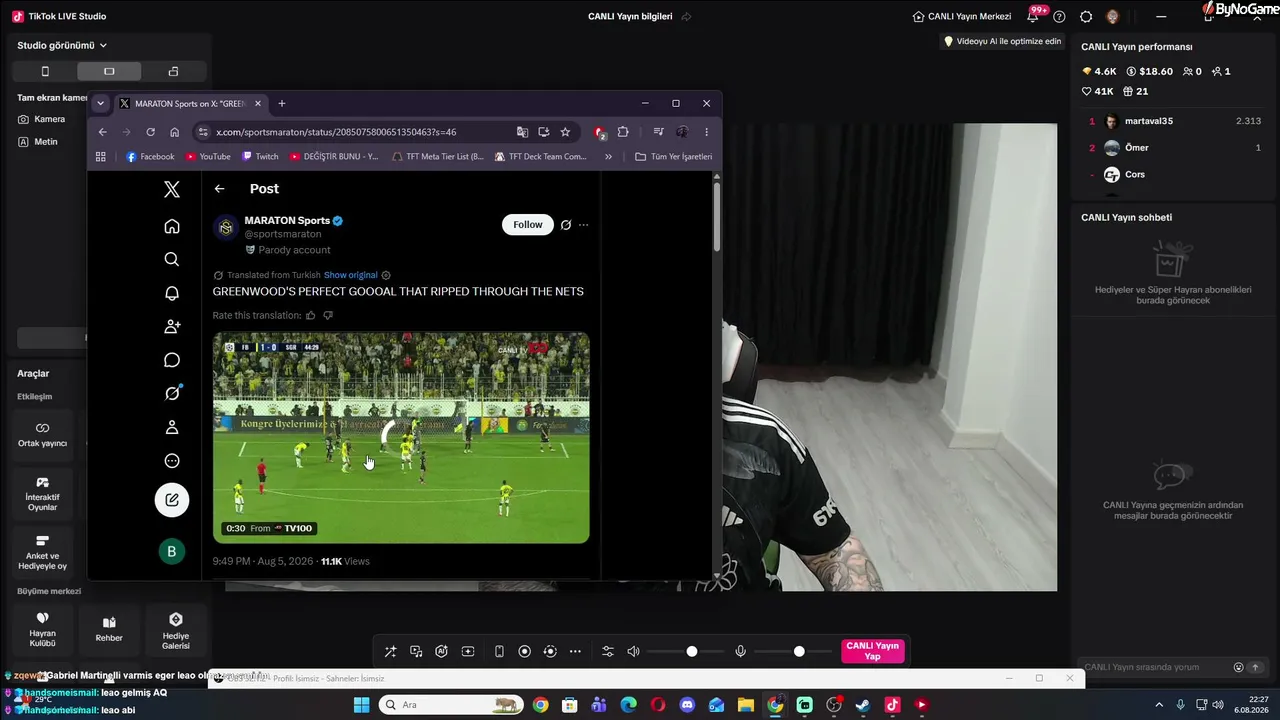Go back using the Post back arrow
This screenshot has height=720, width=1280.
pyautogui.click(x=219, y=188)
